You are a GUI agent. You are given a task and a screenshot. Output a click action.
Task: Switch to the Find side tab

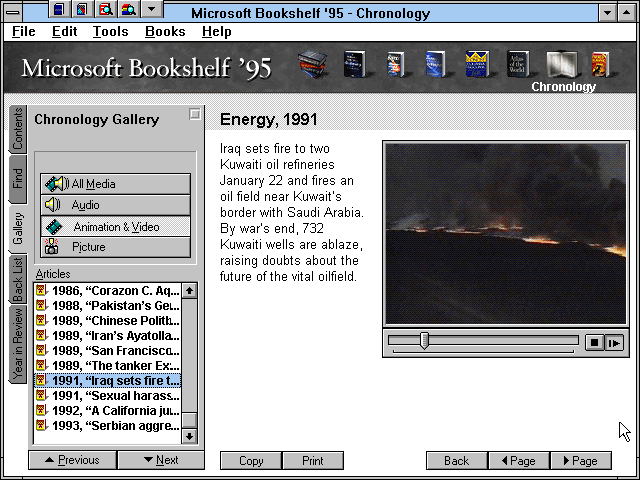[x=18, y=178]
